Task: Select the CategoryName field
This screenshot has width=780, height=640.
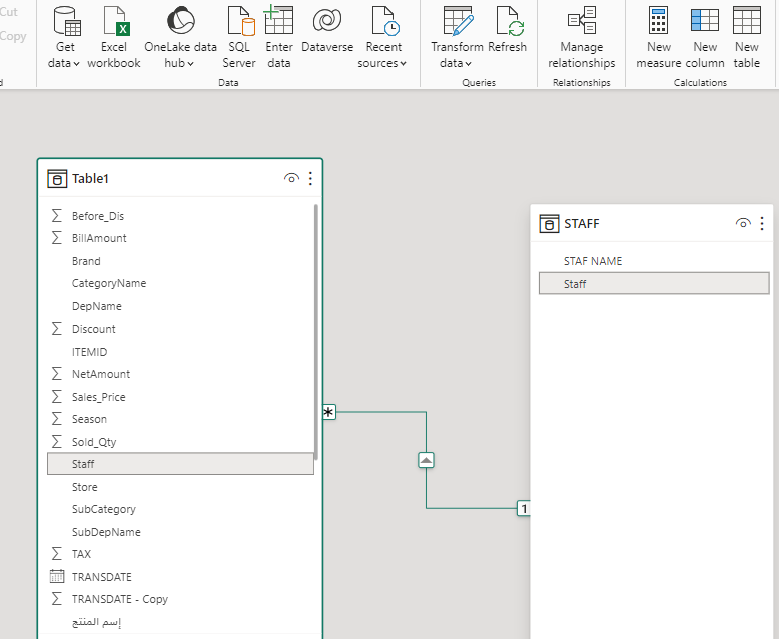Action: (x=180, y=283)
